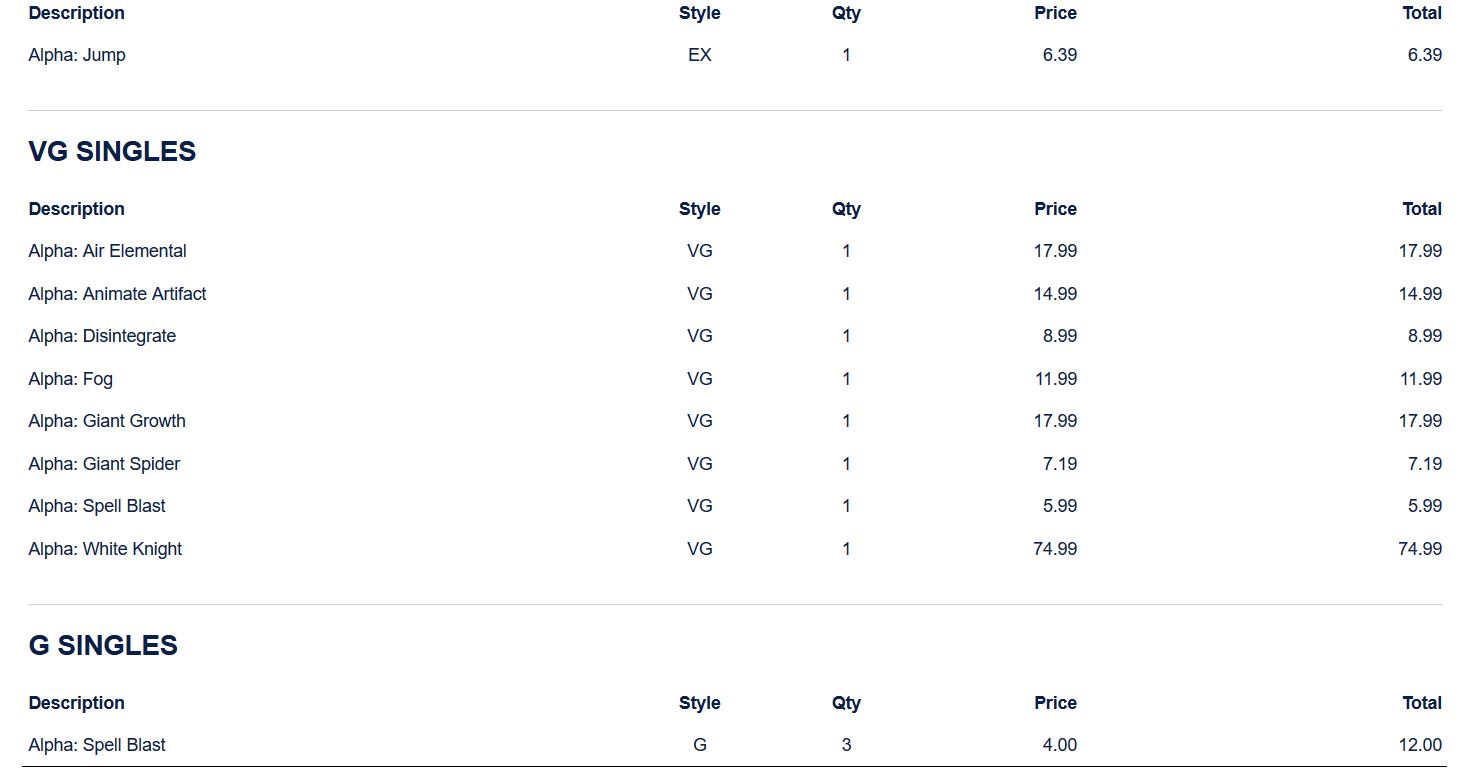Click the 12.00 total for Spell Blast
The height and width of the screenshot is (773, 1464).
1419,745
